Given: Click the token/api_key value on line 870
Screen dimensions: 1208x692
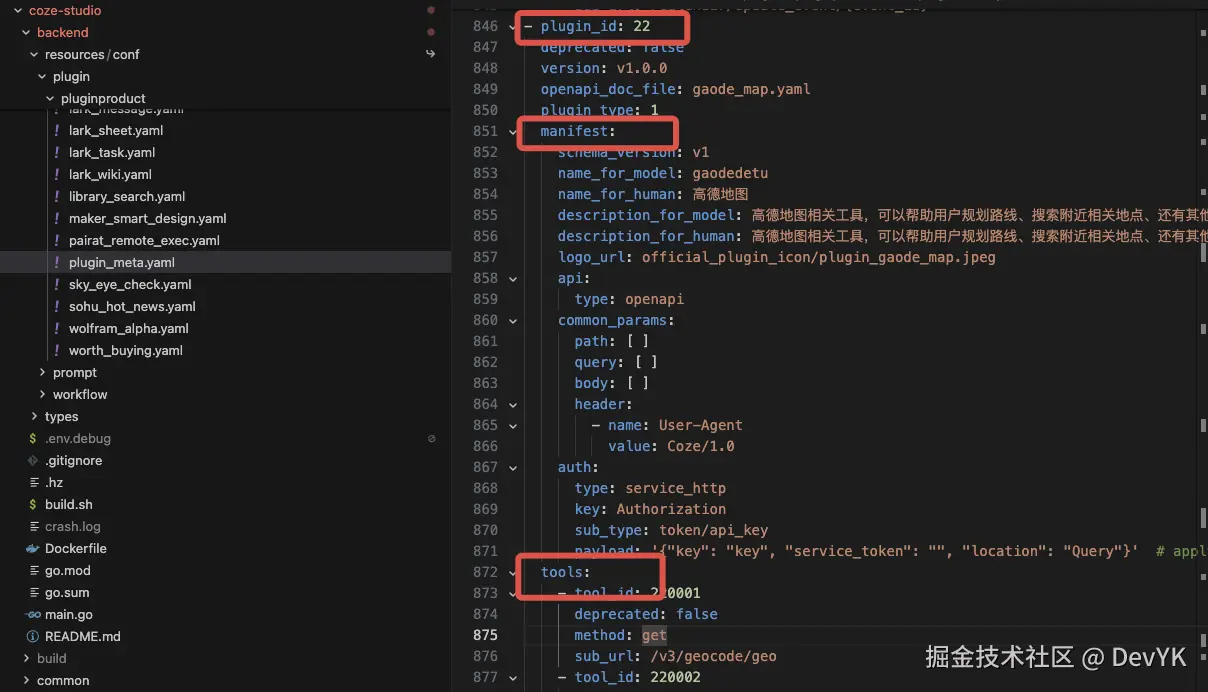Looking at the screenshot, I should [713, 530].
